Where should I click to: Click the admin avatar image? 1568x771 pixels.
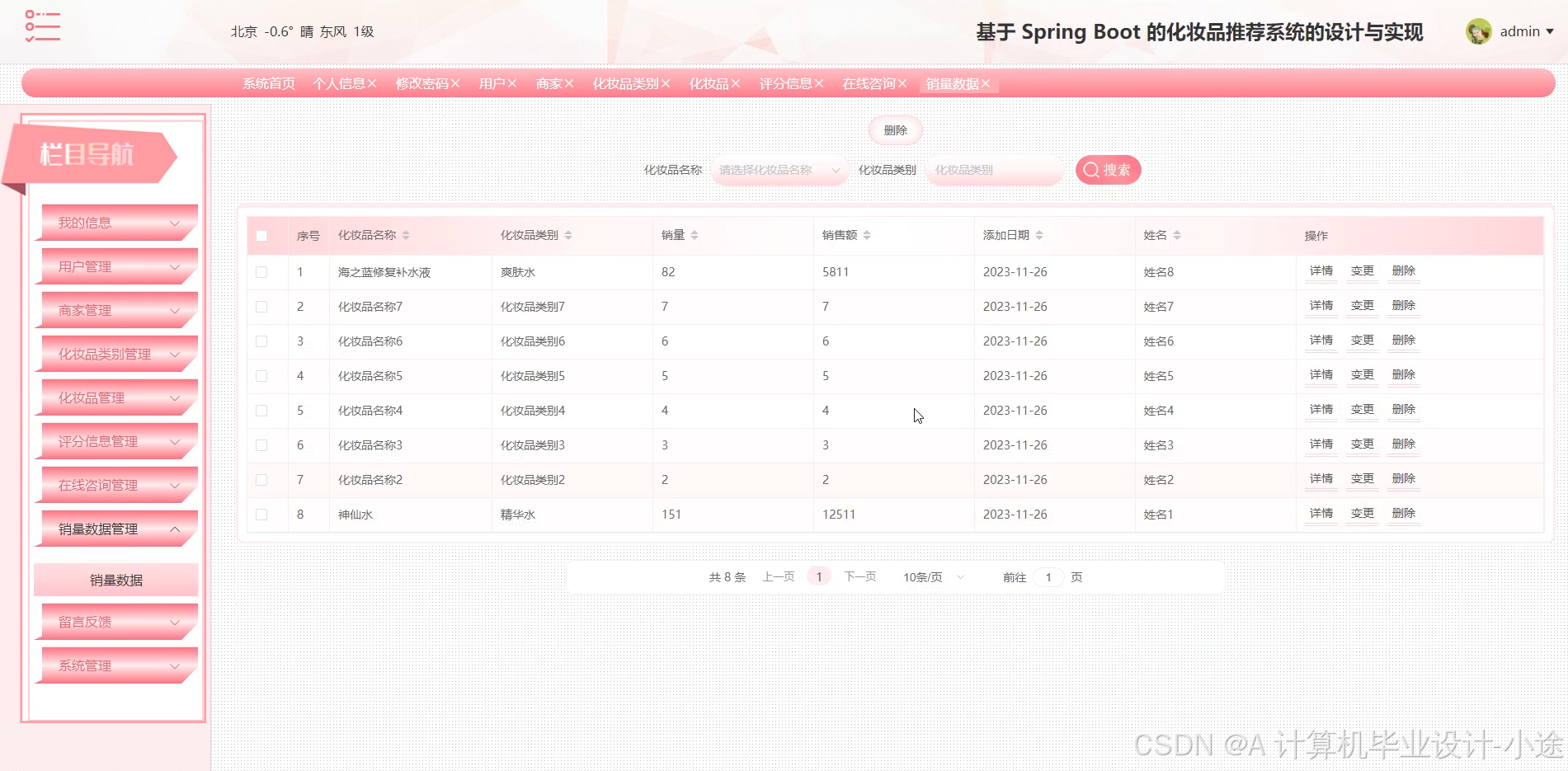point(1478,31)
